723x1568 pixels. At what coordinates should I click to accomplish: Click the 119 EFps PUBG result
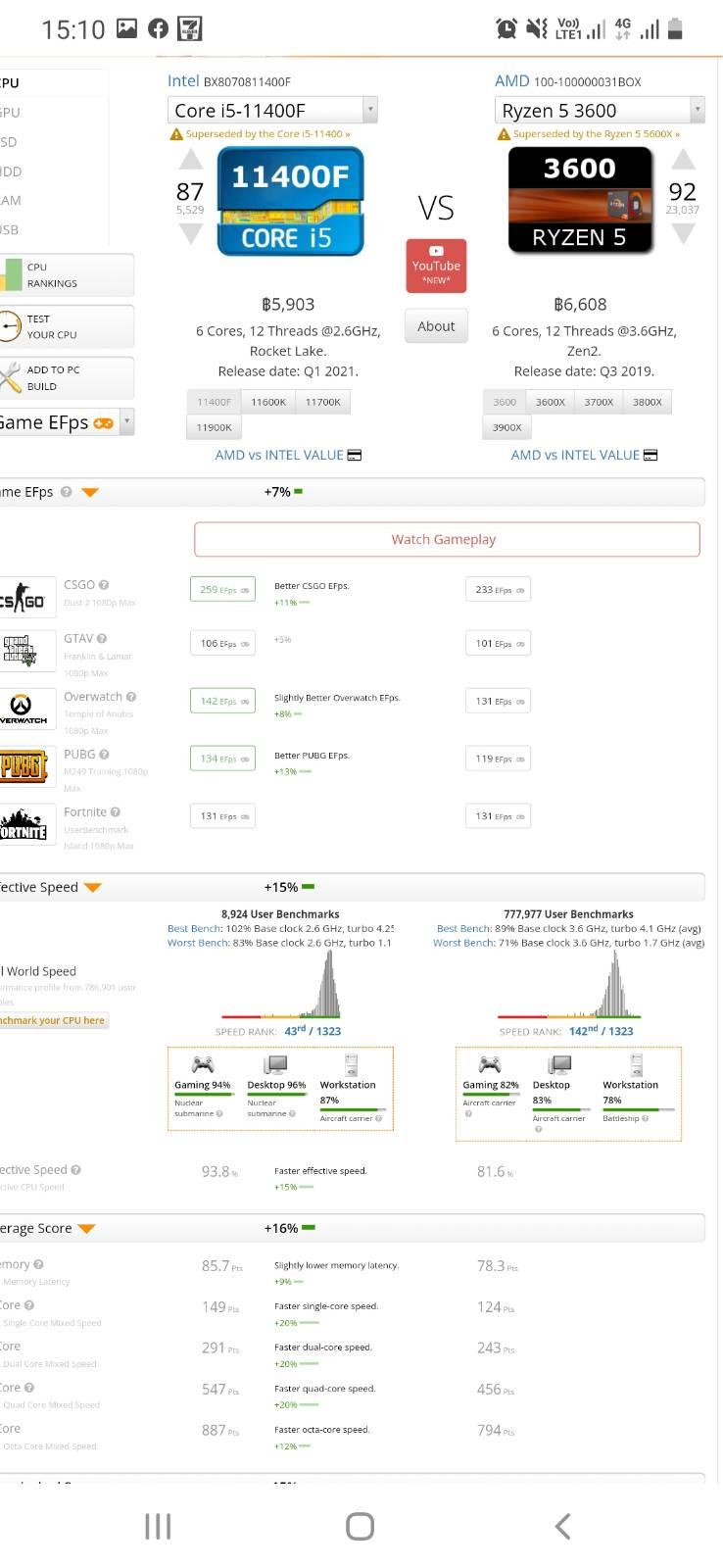pos(498,759)
